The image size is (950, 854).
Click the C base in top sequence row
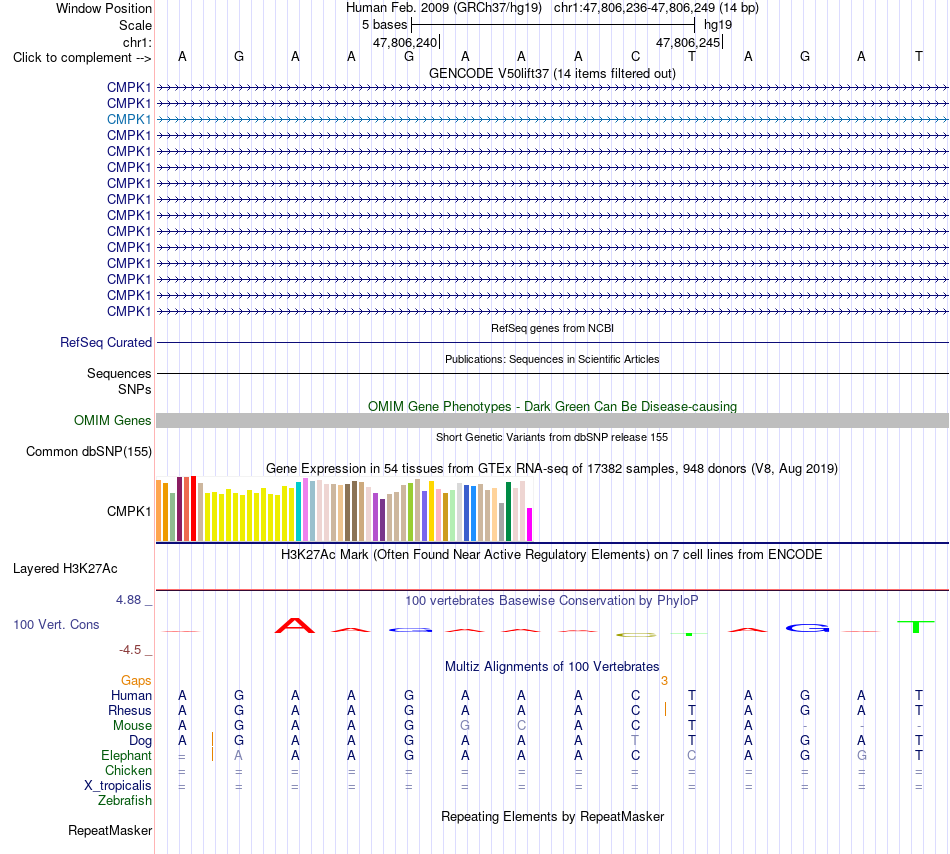point(635,56)
